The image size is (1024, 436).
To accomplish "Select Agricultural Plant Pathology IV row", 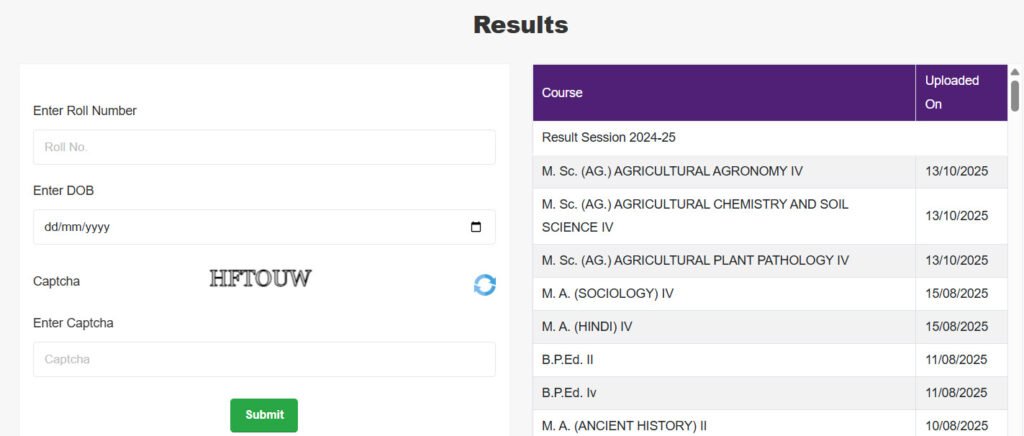I will click(x=695, y=260).
